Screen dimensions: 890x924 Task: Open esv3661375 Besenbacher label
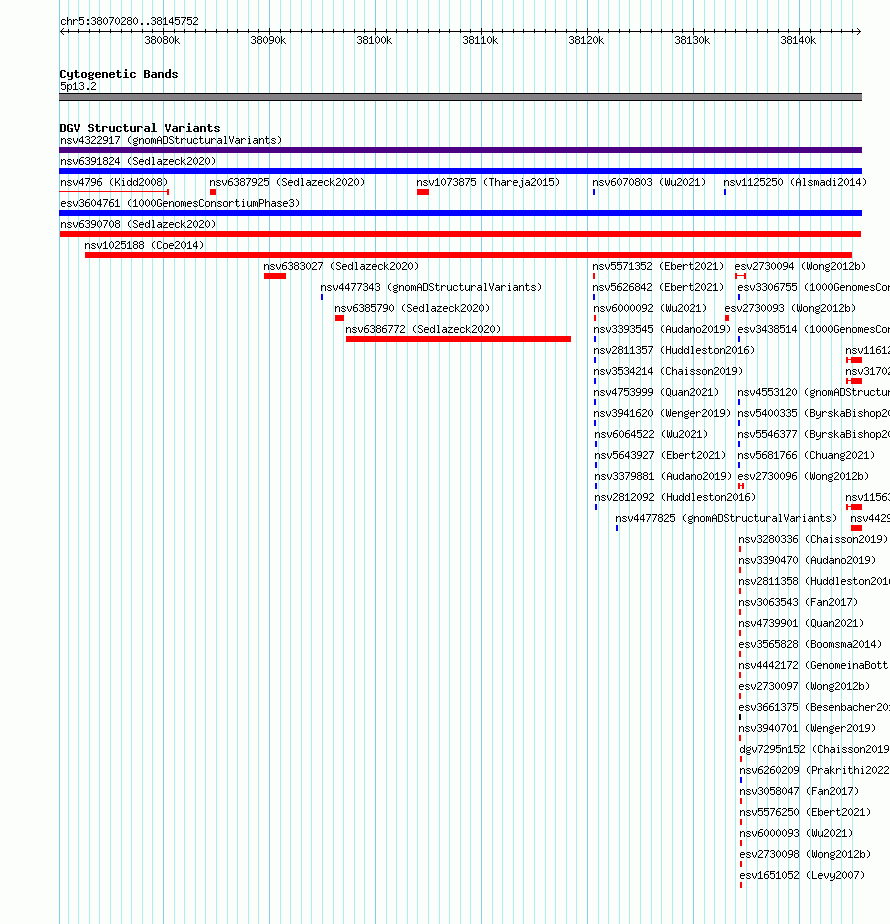(x=814, y=707)
